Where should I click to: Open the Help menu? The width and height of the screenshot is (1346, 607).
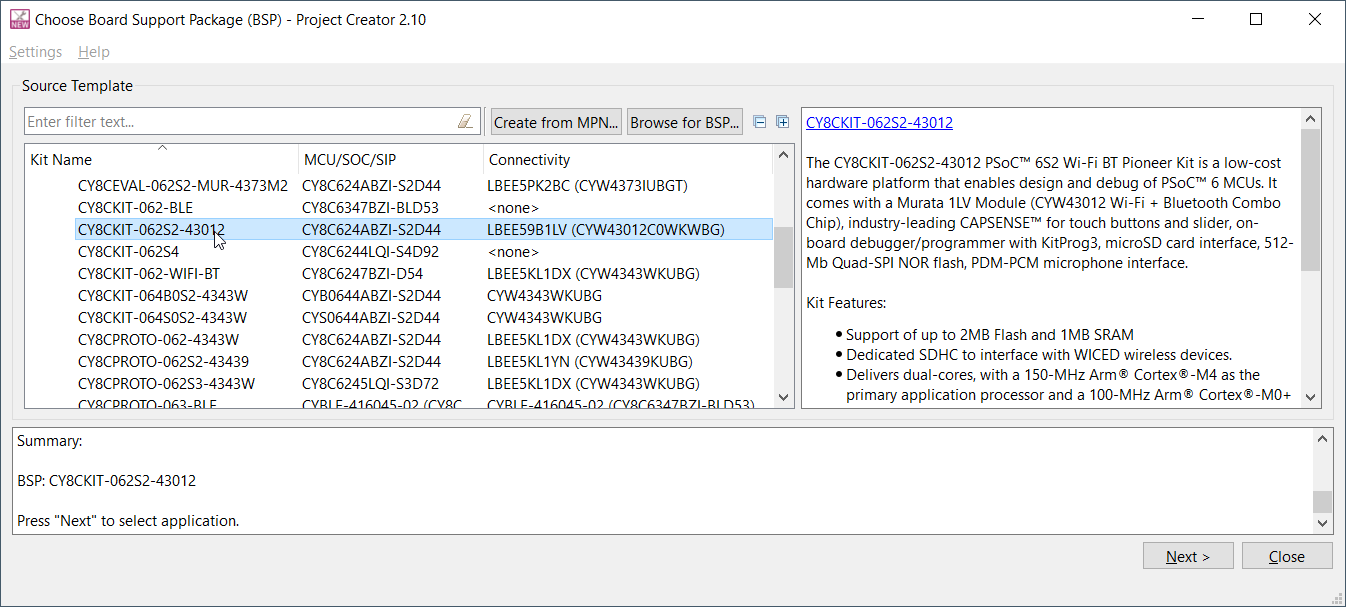click(94, 52)
